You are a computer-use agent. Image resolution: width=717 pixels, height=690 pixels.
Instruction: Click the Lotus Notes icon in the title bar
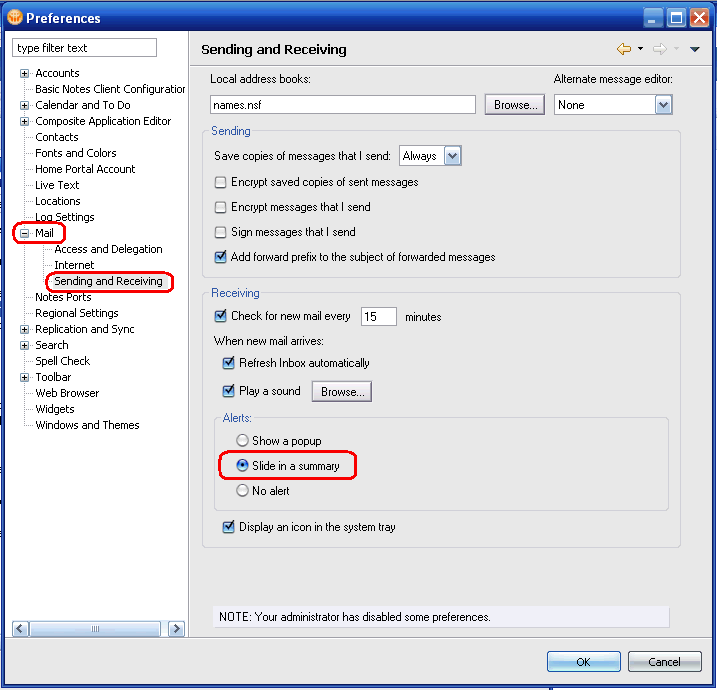(x=15, y=17)
